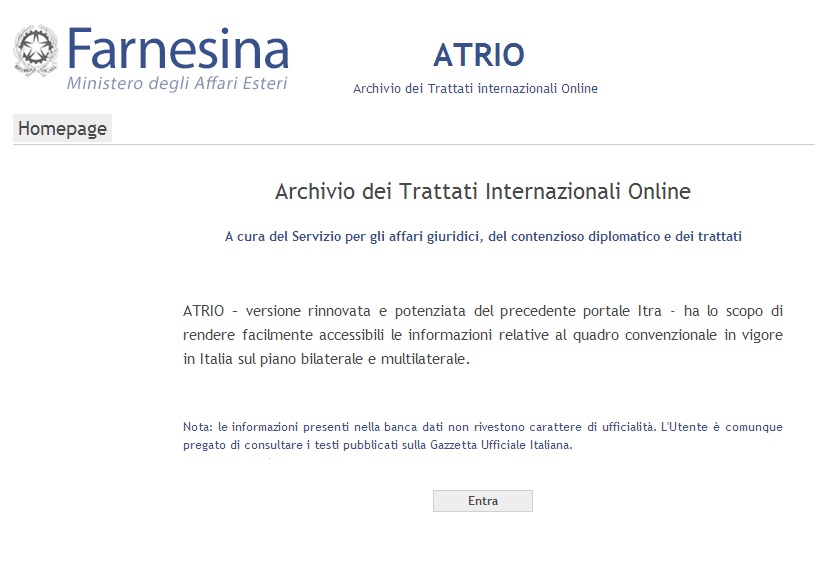The width and height of the screenshot is (815, 567).
Task: Click the Farnesina logo wordmark
Action: click(178, 47)
